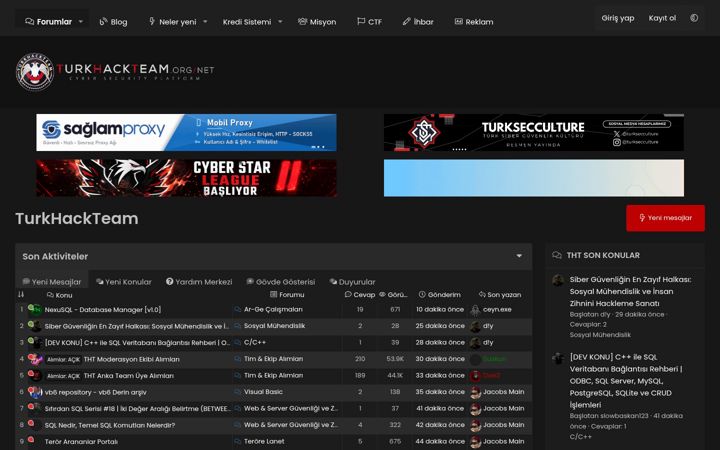Viewport: 720px width, 450px height.
Task: Click the THT SON KONULAR header icon
Action: point(557,255)
